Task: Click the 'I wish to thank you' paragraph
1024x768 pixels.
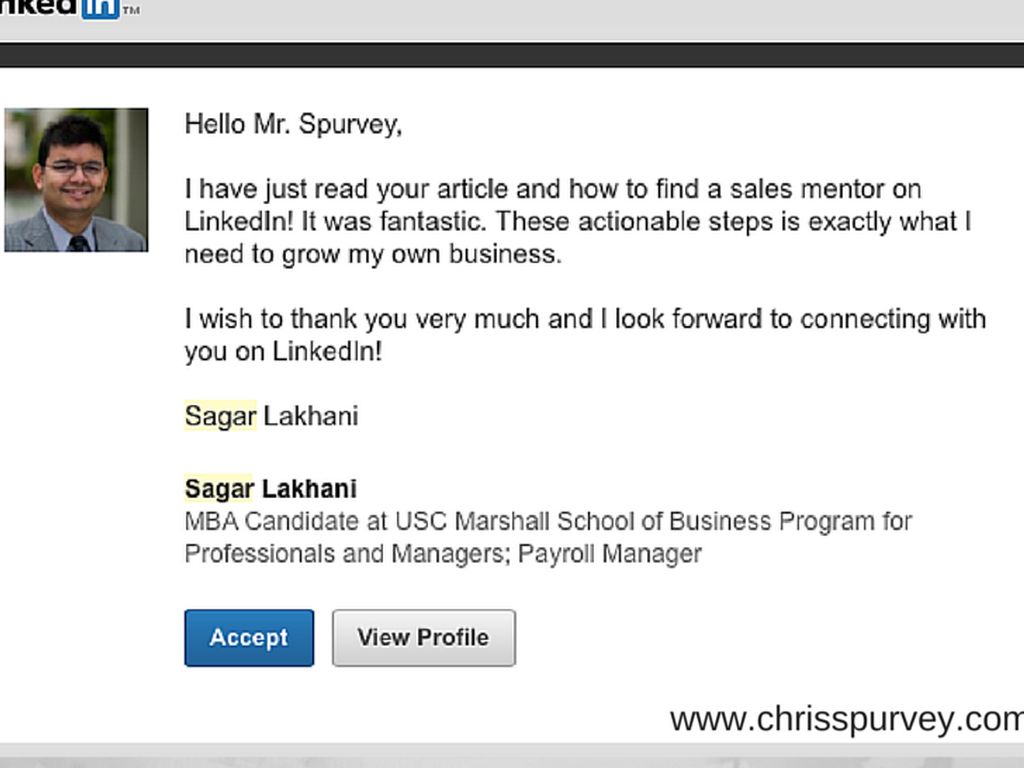Action: [x=585, y=335]
